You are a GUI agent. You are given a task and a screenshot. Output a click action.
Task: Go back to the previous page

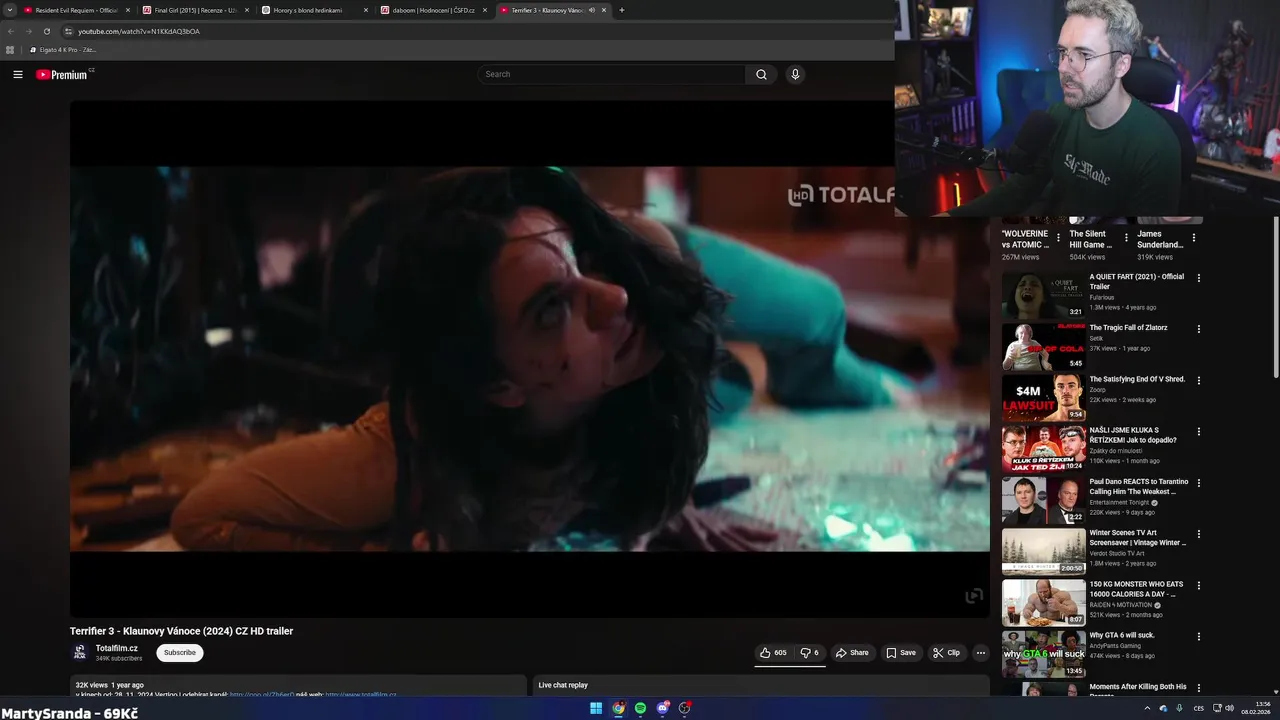[x=11, y=31]
